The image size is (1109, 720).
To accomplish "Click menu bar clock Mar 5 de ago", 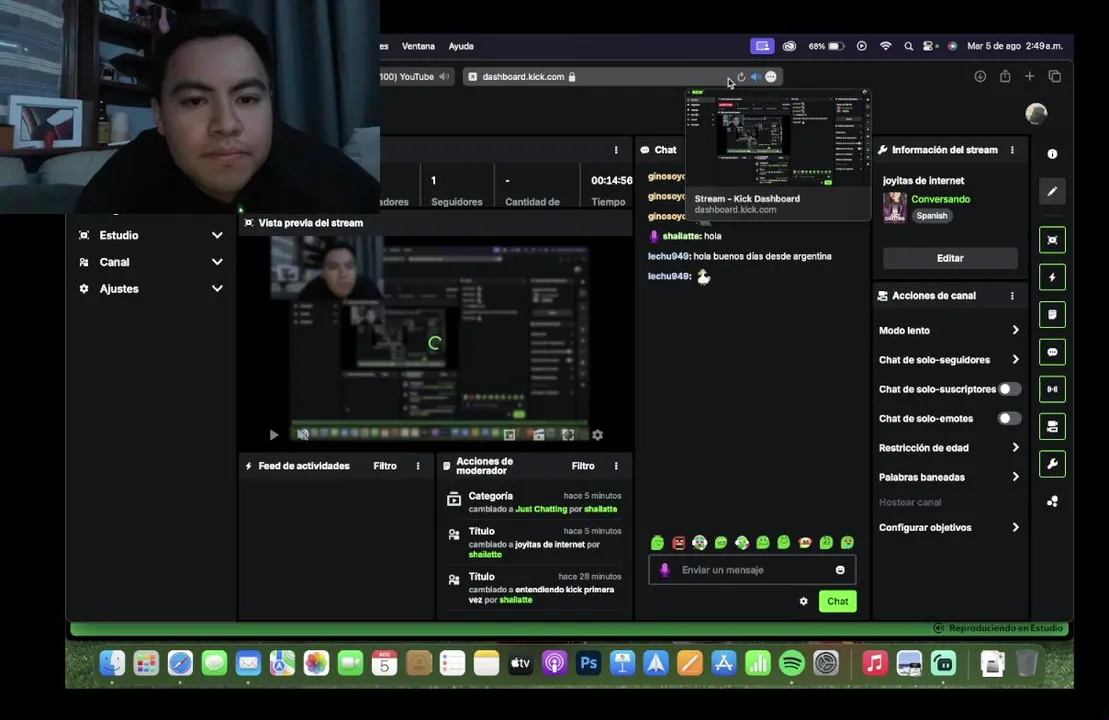I will coord(1015,46).
